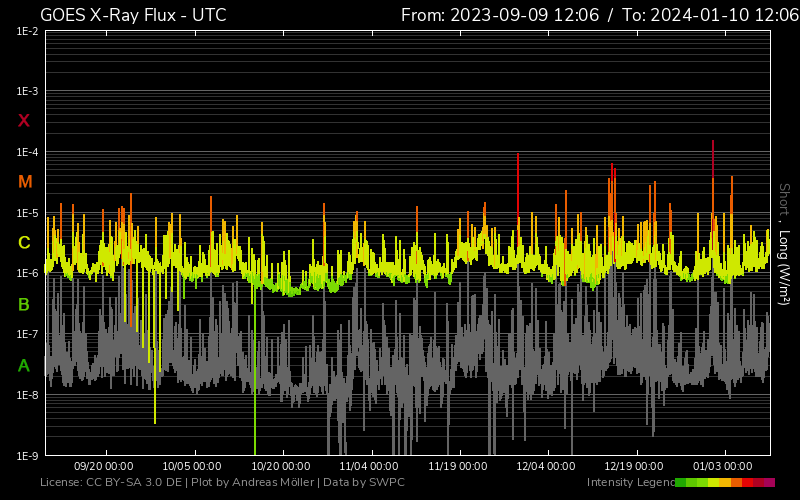Screen dimensions: 800x500
Task: Click the green B flare class label
Action: tap(25, 304)
